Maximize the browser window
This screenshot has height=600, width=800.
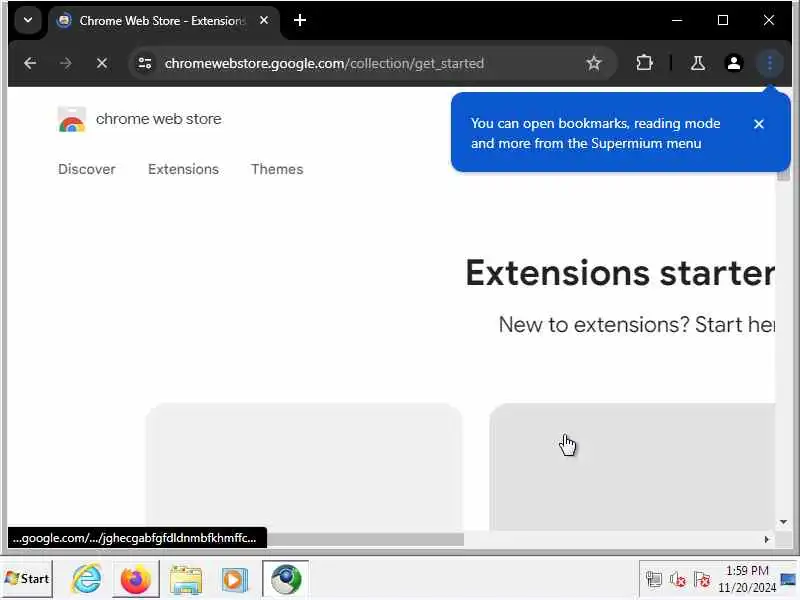(x=722, y=20)
